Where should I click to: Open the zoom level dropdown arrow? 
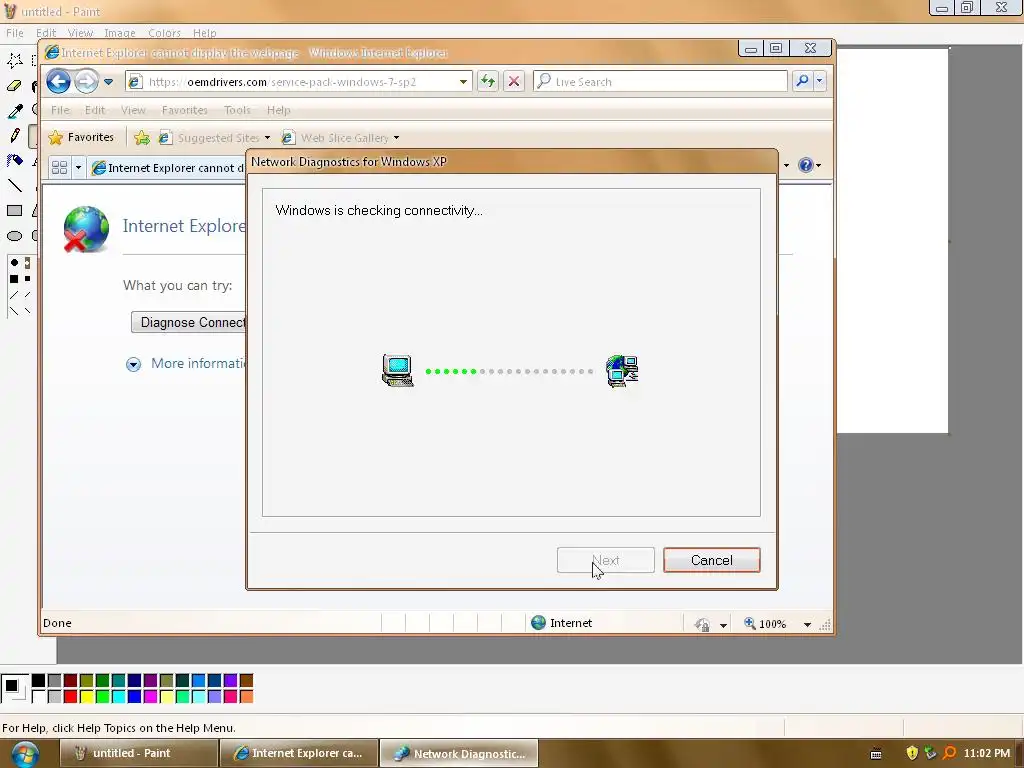coord(807,625)
